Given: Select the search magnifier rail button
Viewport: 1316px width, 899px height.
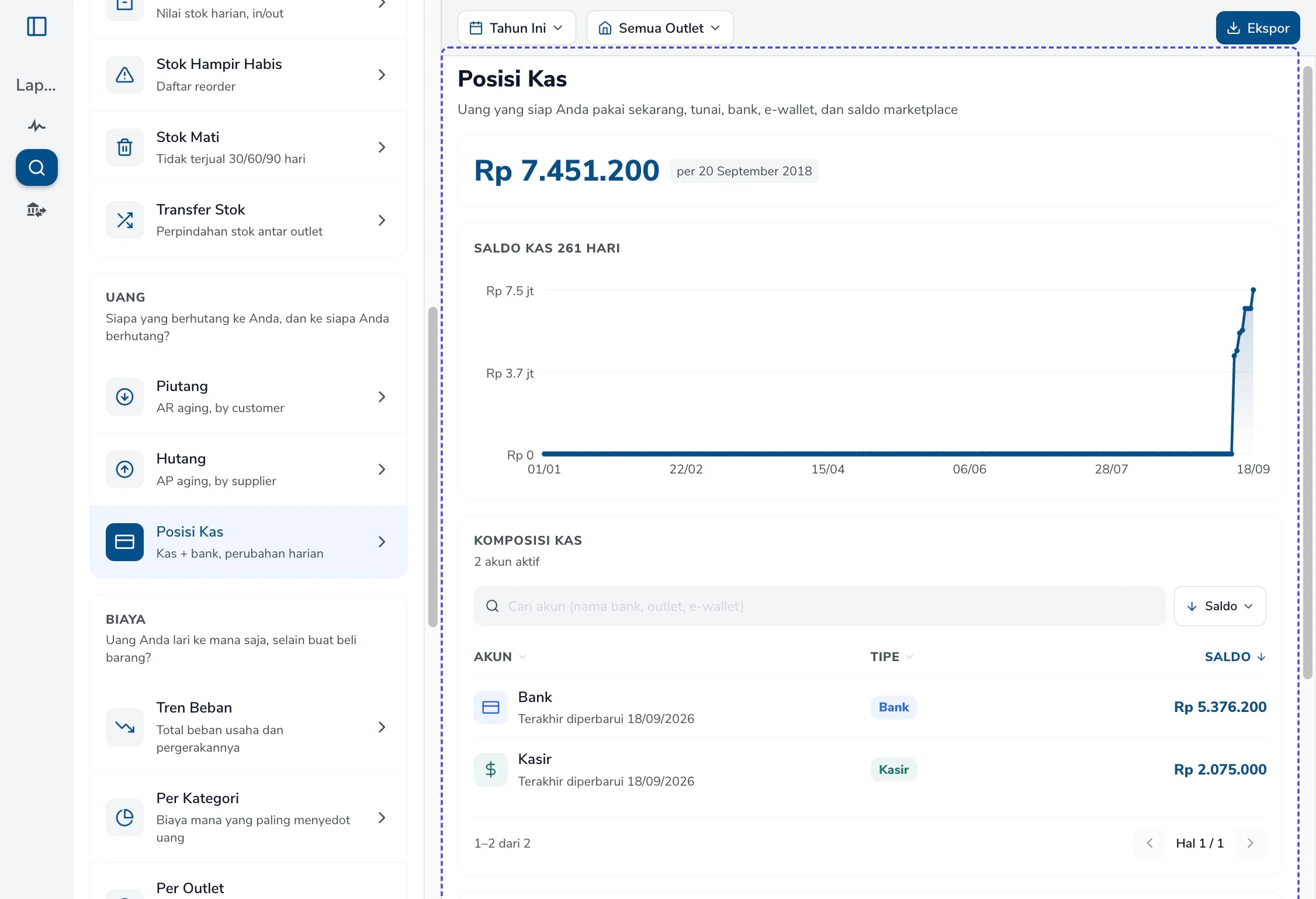Looking at the screenshot, I should tap(37, 168).
